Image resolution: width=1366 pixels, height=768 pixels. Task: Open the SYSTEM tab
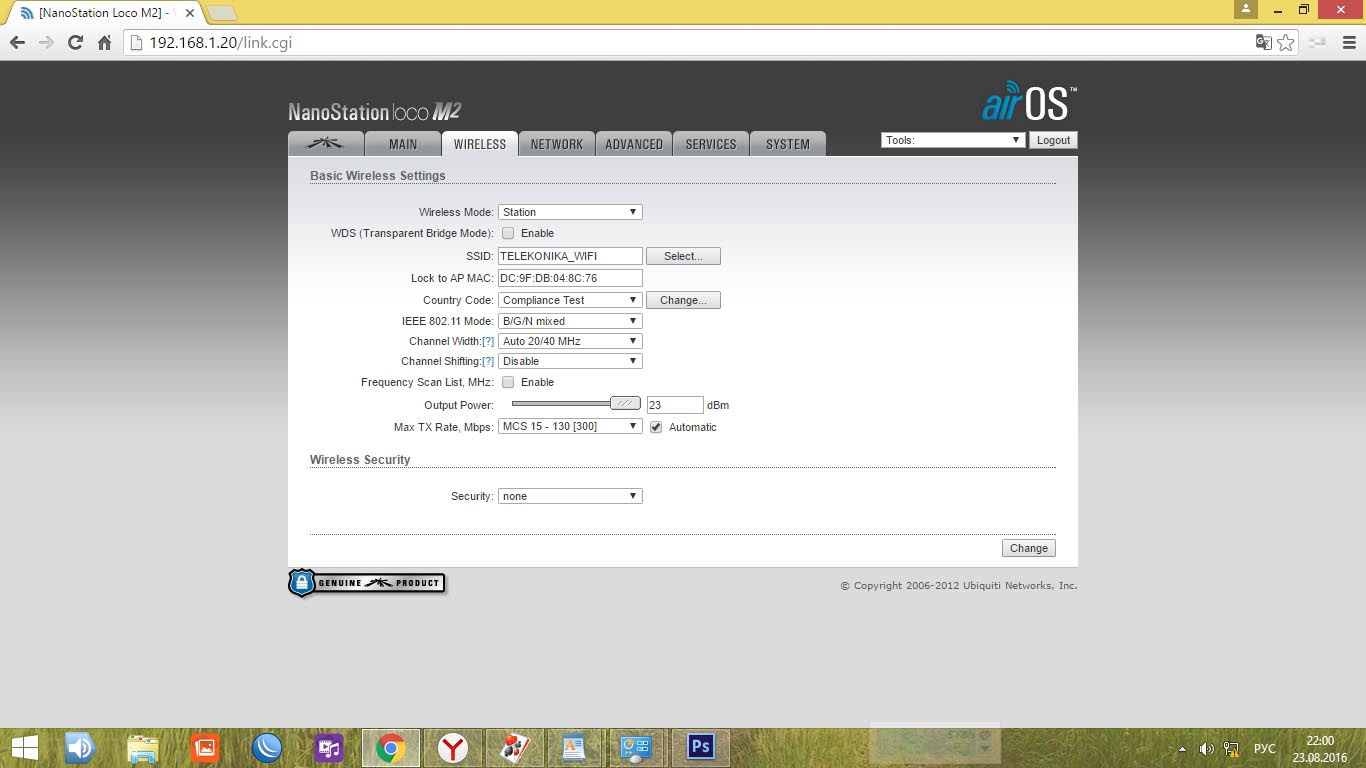tap(788, 144)
